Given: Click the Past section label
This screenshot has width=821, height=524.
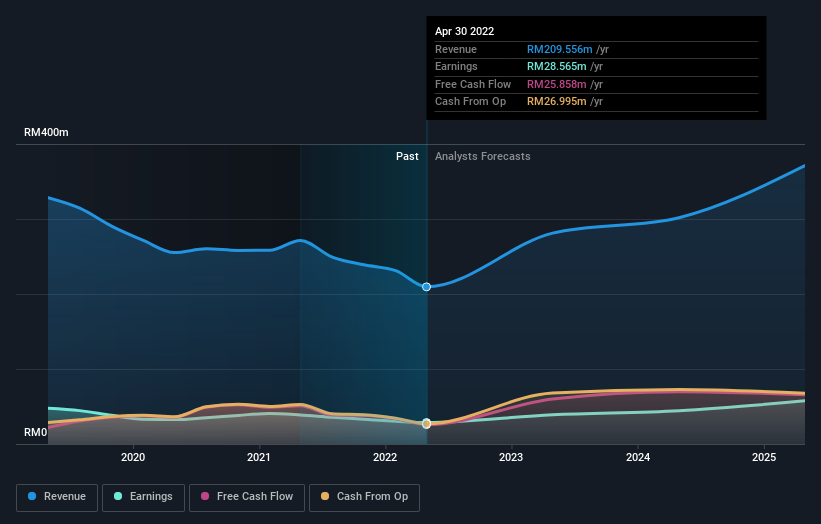Looking at the screenshot, I should point(407,157).
